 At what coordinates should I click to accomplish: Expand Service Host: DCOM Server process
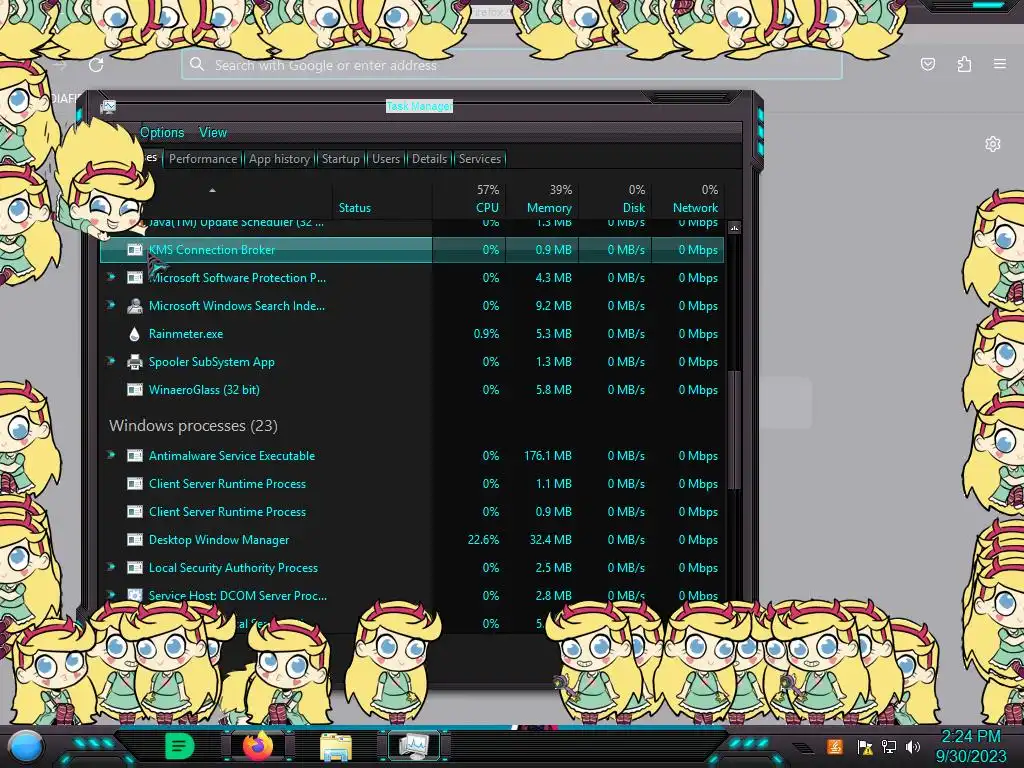pyautogui.click(x=112, y=595)
